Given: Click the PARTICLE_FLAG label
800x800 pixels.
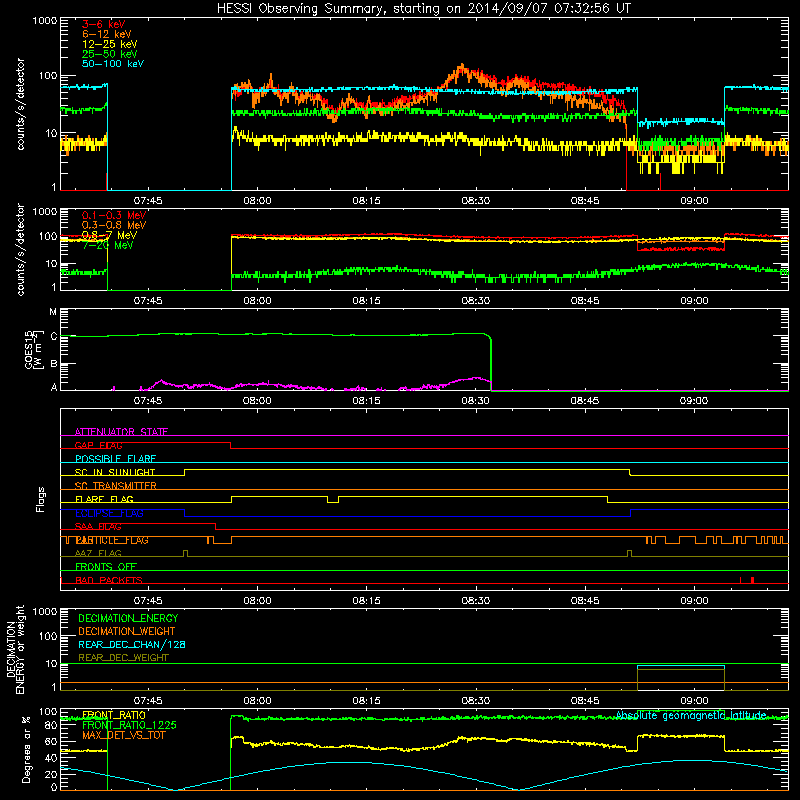Looking at the screenshot, I should pyautogui.click(x=112, y=540).
